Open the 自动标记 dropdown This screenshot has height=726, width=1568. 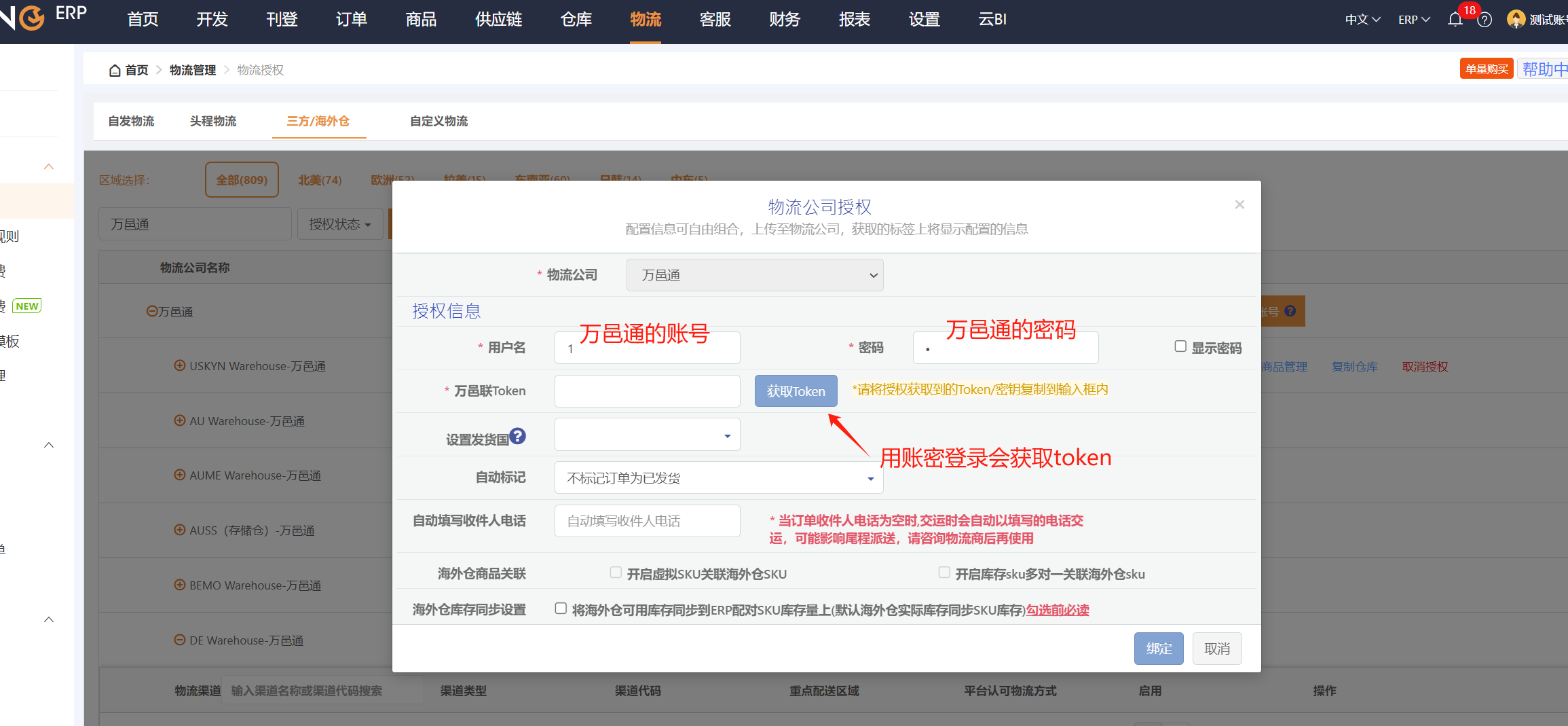(718, 477)
